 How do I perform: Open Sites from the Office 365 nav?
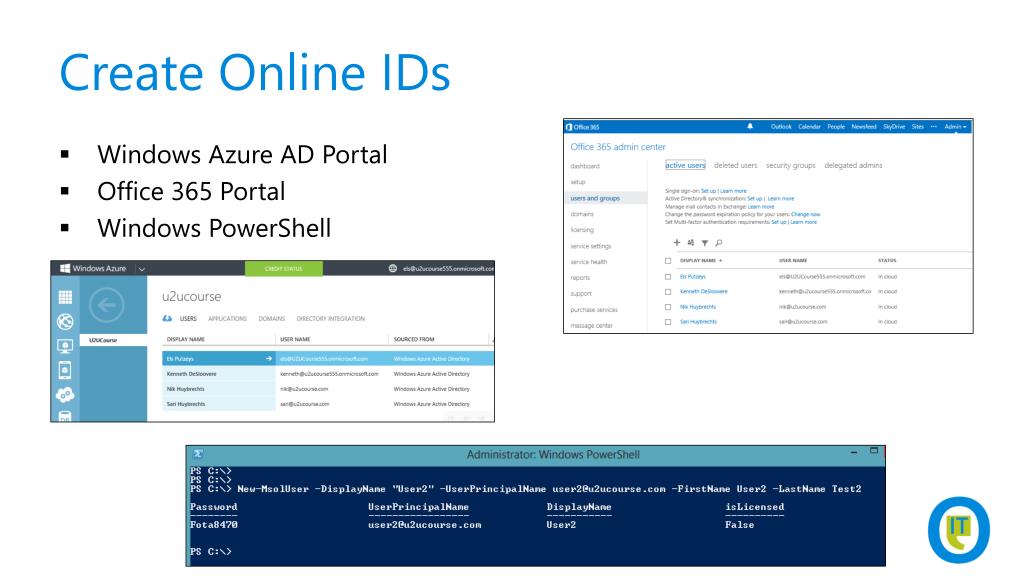[918, 127]
